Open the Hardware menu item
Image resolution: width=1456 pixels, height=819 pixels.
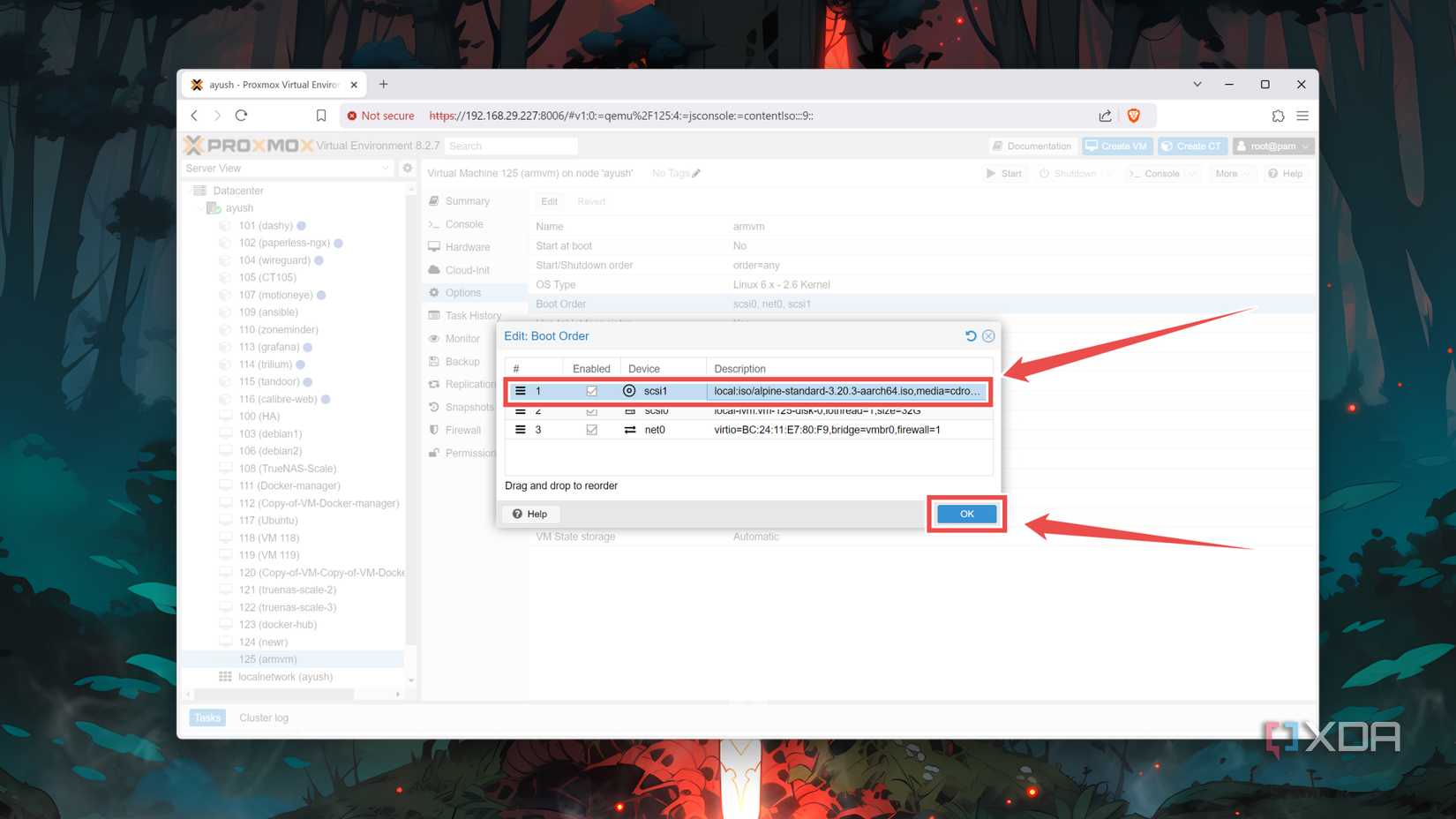(x=468, y=247)
